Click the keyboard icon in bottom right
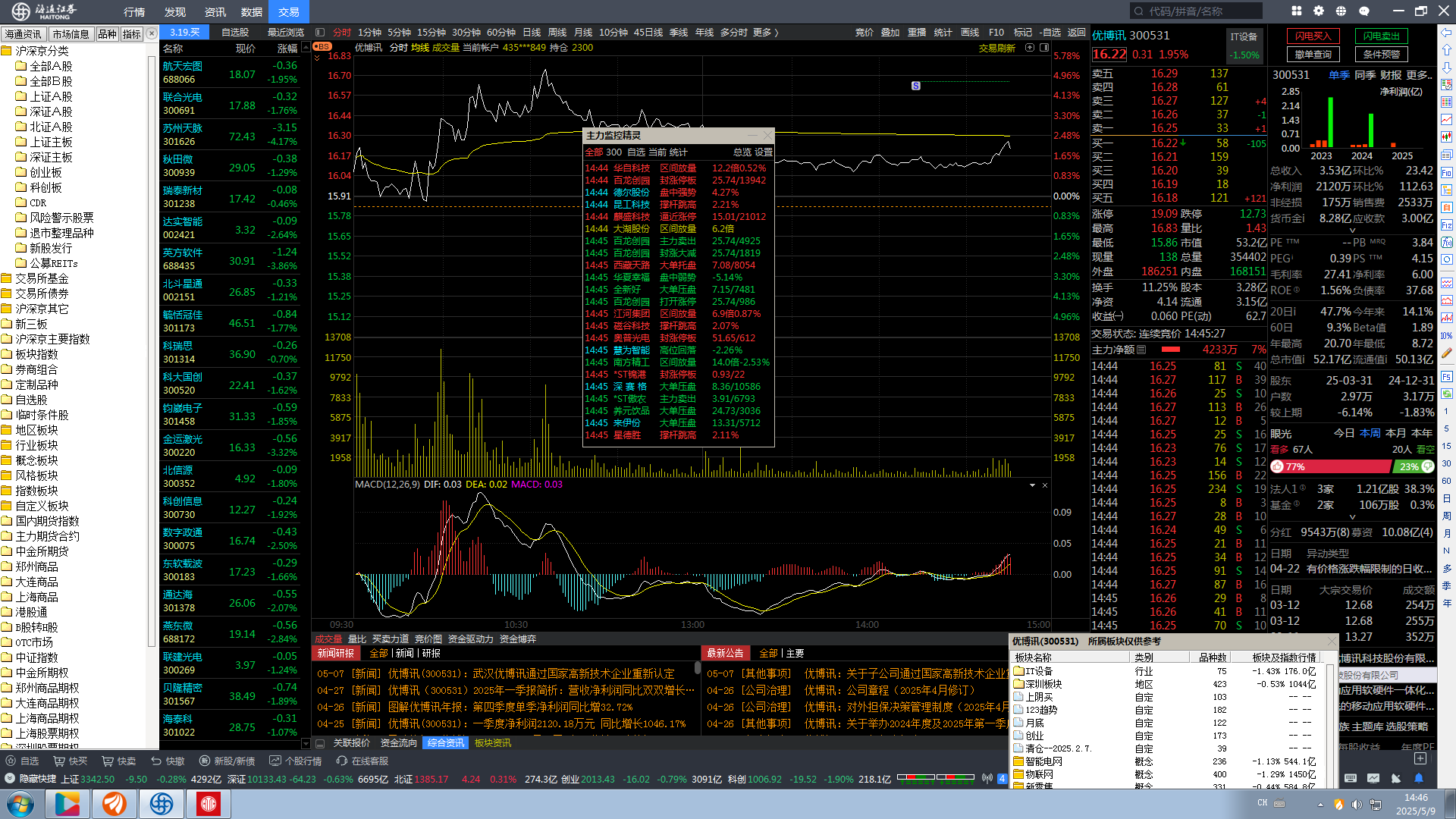The height and width of the screenshot is (819, 1456). (1351, 778)
